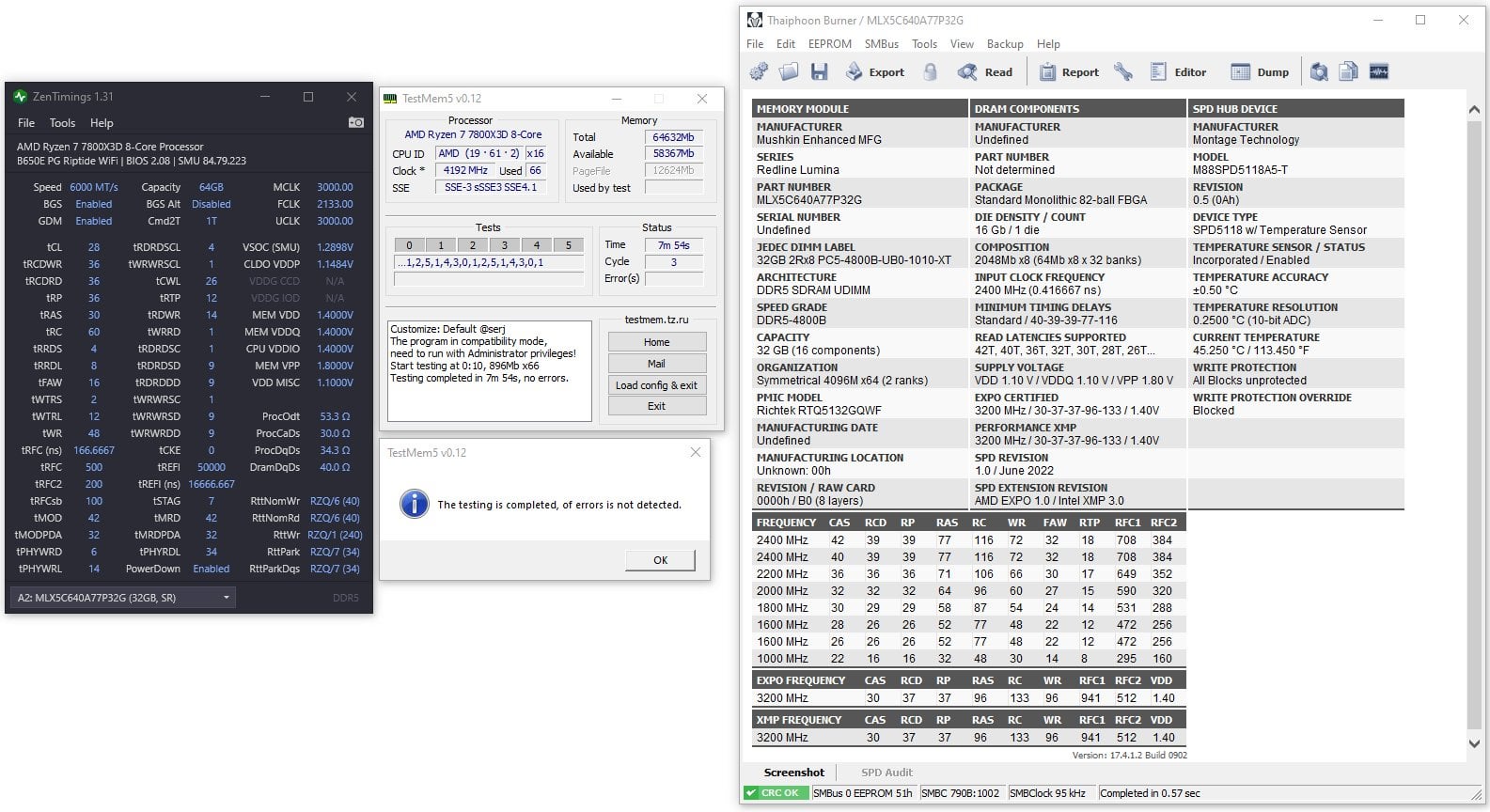This screenshot has width=1490, height=812.
Task: Click the magnifier chip icon in the toolbar
Action: (x=1319, y=72)
